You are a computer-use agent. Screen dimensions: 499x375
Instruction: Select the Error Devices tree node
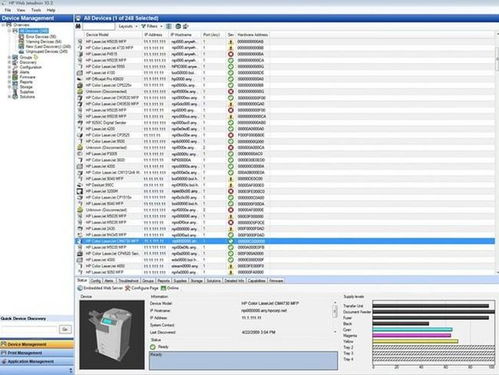[41, 37]
